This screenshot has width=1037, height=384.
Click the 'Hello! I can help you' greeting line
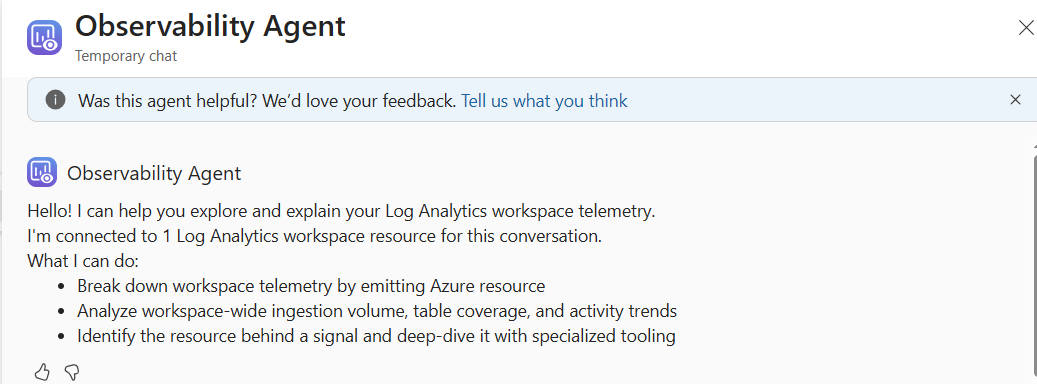pyautogui.click(x=341, y=211)
